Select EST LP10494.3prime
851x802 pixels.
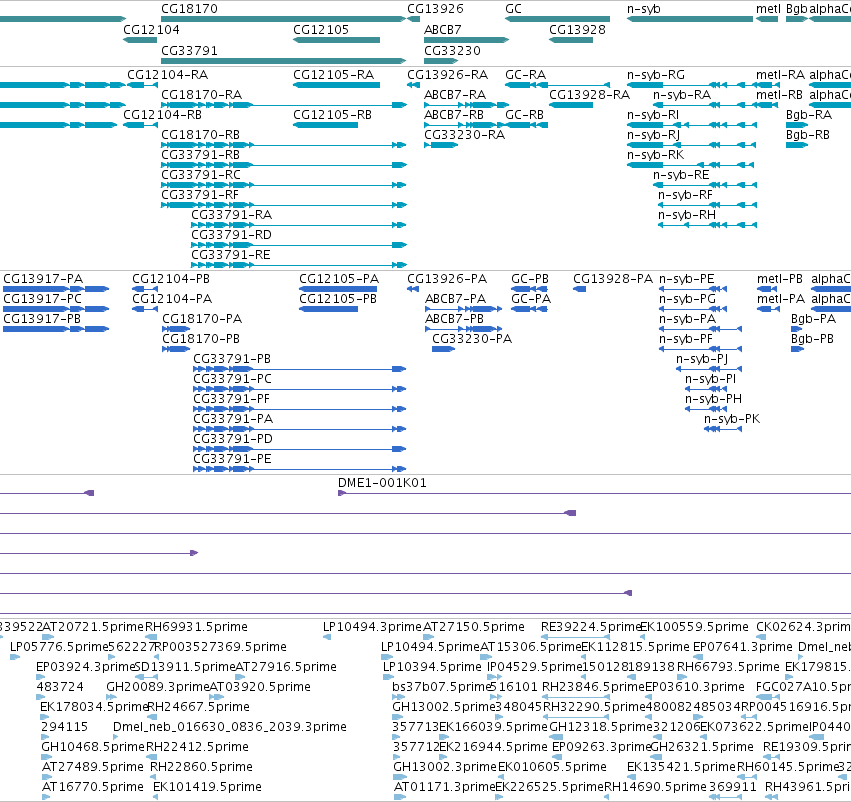(x=372, y=627)
